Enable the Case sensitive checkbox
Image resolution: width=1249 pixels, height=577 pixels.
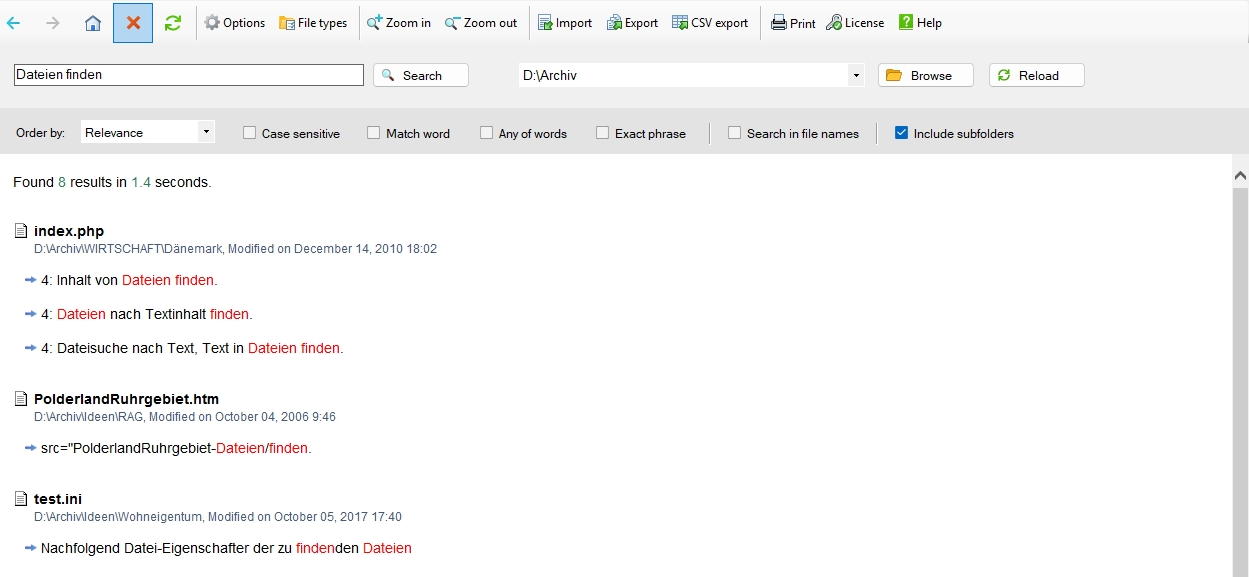[250, 133]
